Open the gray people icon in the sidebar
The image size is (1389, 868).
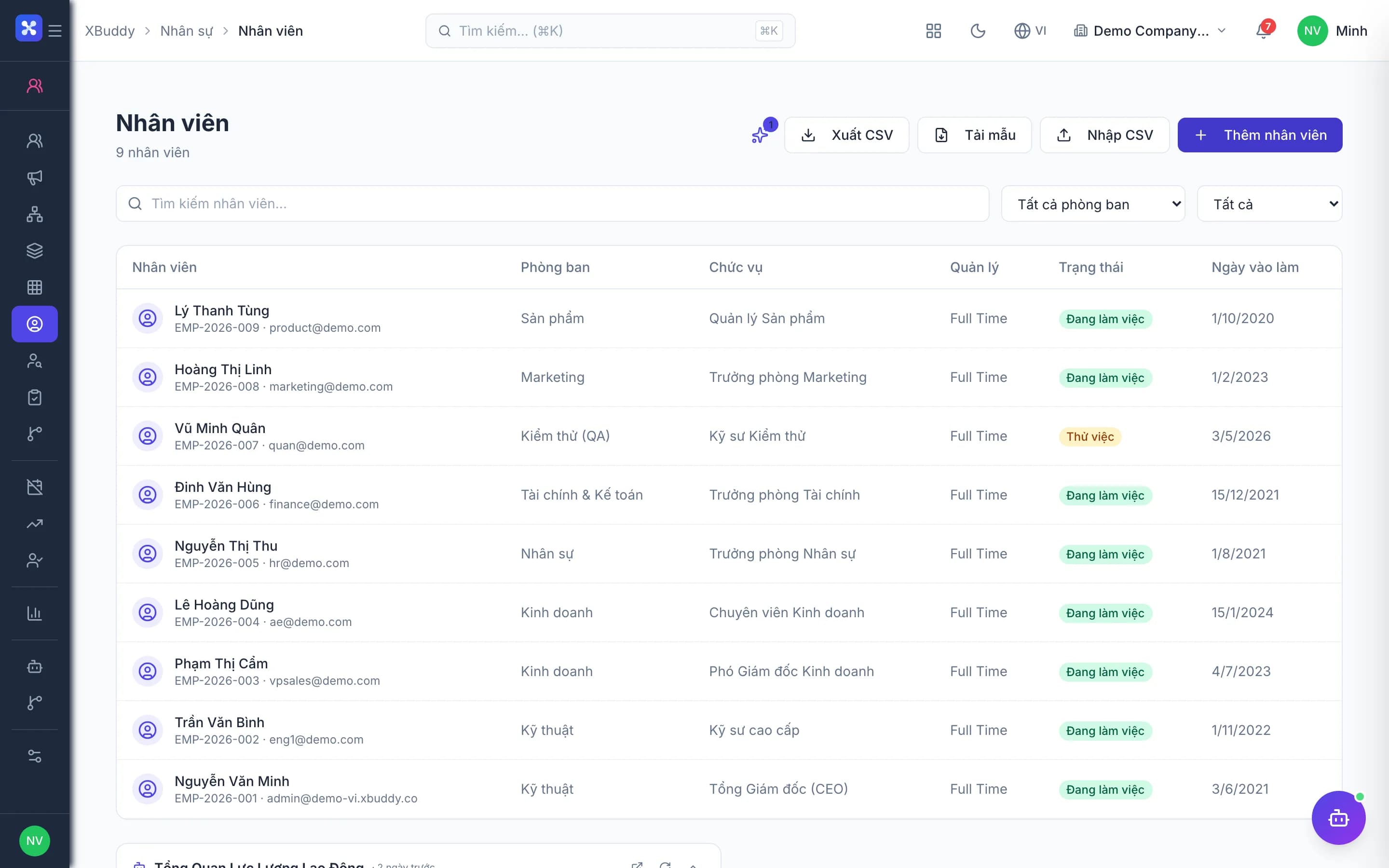pyautogui.click(x=34, y=141)
